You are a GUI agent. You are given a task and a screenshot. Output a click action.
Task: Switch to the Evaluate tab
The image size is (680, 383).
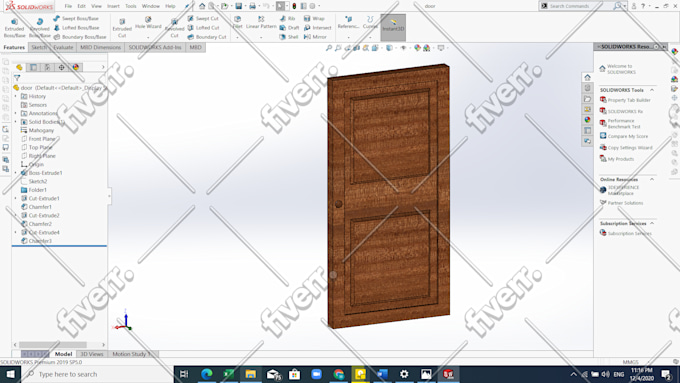(x=63, y=47)
